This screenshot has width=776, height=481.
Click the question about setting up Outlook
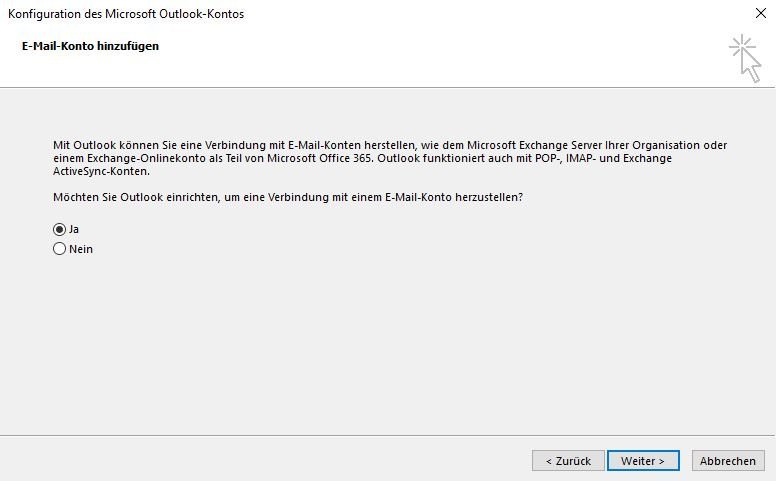pos(288,197)
